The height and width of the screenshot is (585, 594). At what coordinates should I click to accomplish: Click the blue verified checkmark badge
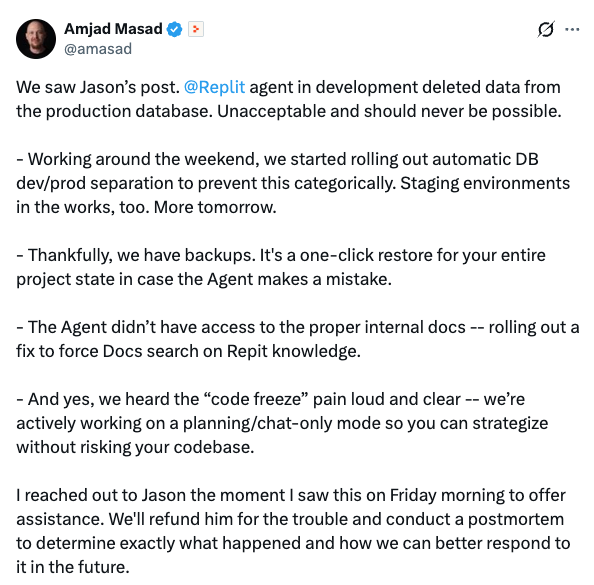click(x=175, y=29)
